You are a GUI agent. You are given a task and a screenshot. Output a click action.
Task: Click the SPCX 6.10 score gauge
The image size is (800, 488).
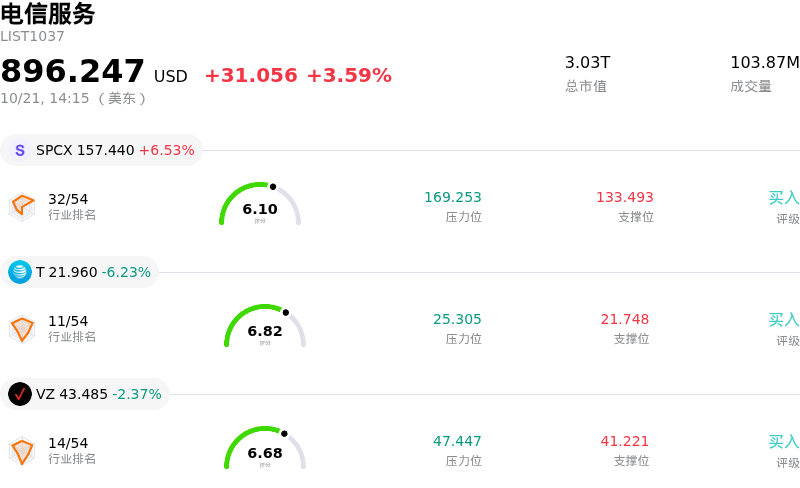pyautogui.click(x=260, y=204)
